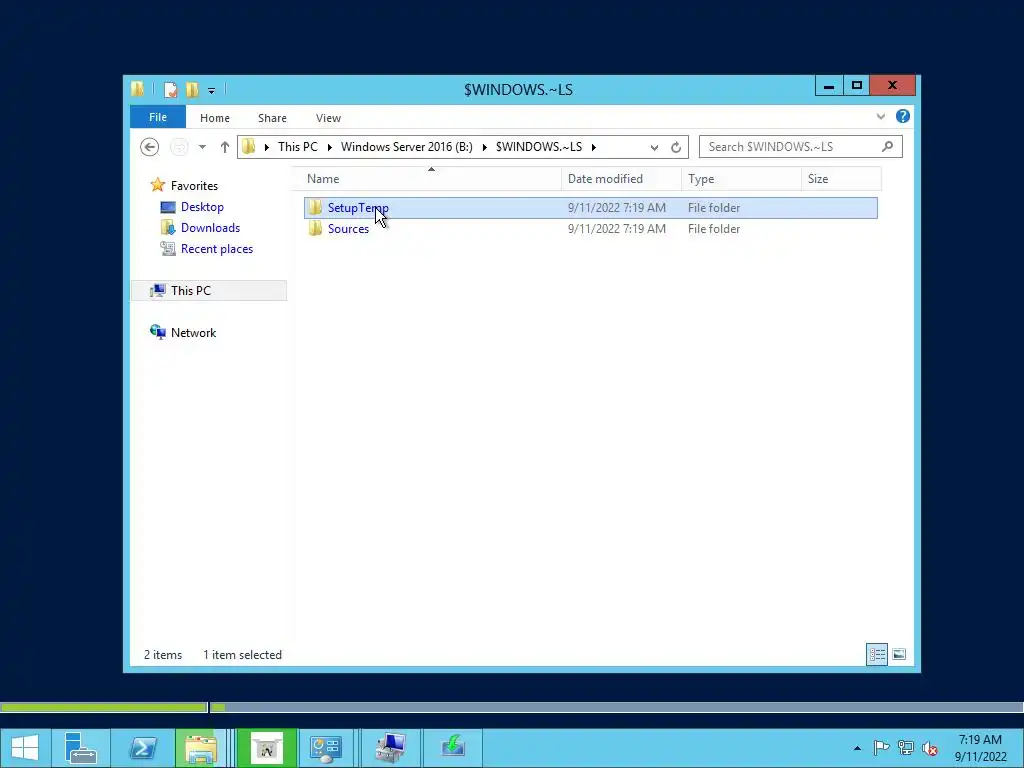Screen dimensions: 1024x768
Task: Click the SetupTemp folder icon
Action: (315, 208)
